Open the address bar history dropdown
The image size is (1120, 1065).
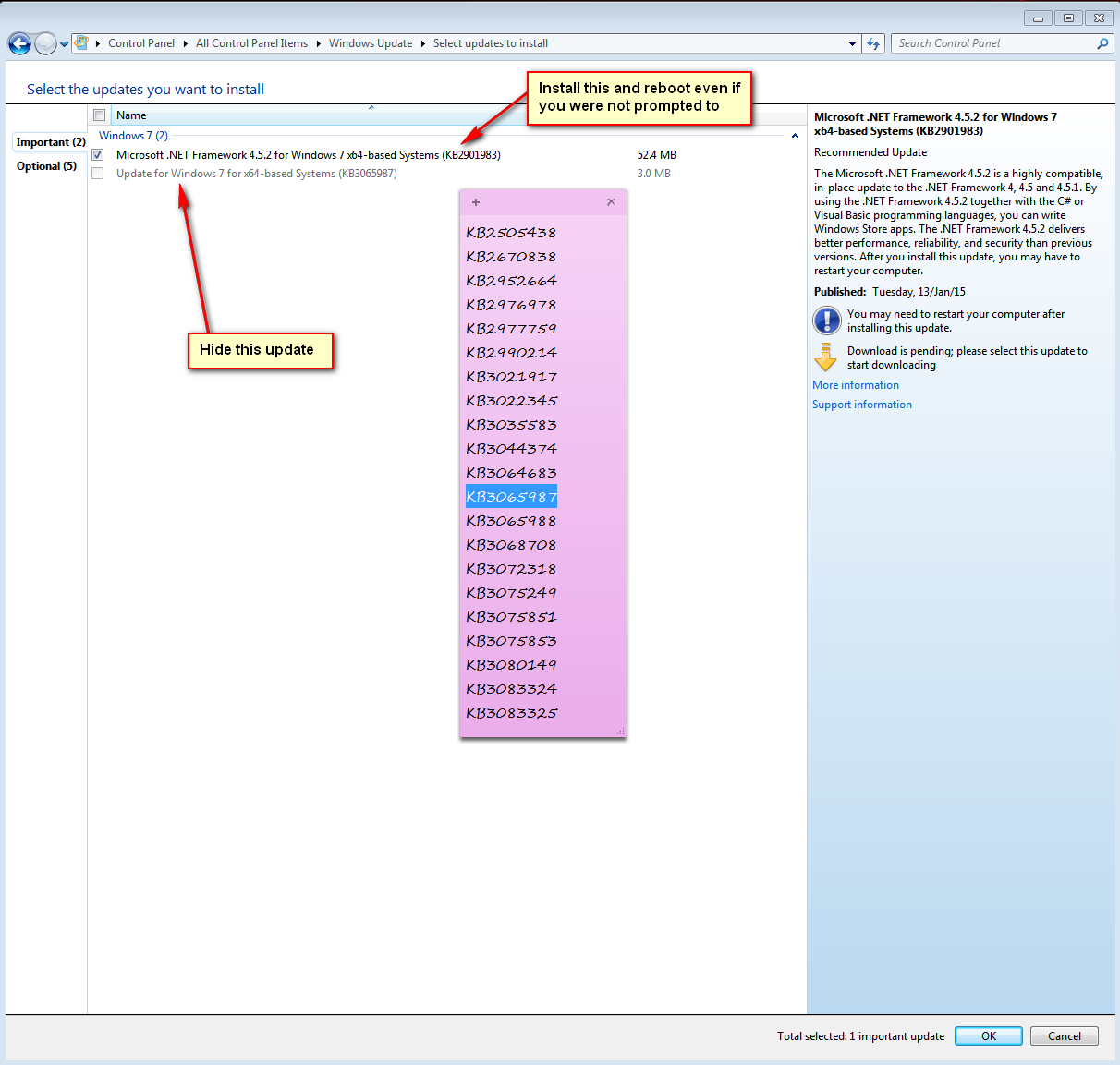pos(852,43)
